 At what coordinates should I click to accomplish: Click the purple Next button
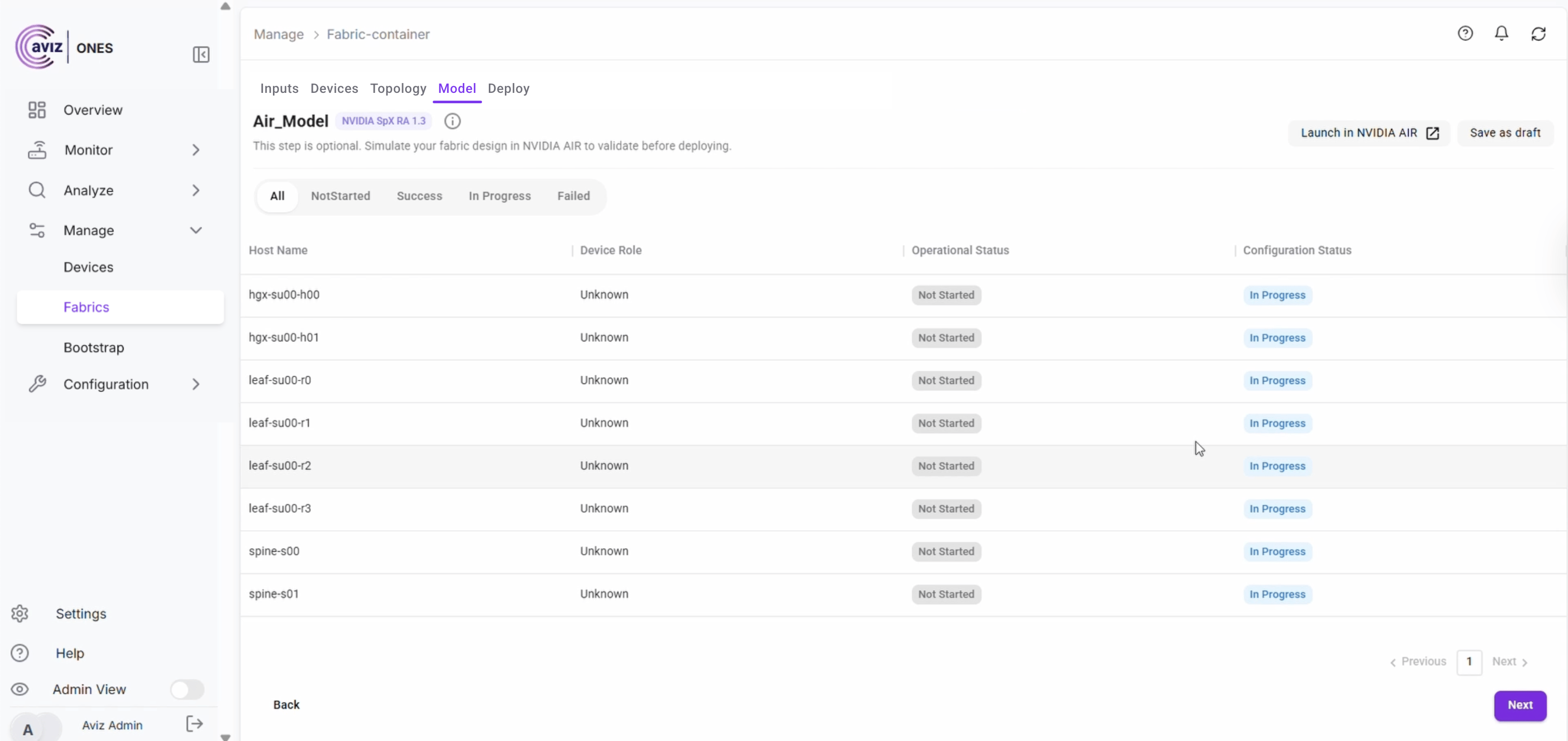[x=1520, y=705]
